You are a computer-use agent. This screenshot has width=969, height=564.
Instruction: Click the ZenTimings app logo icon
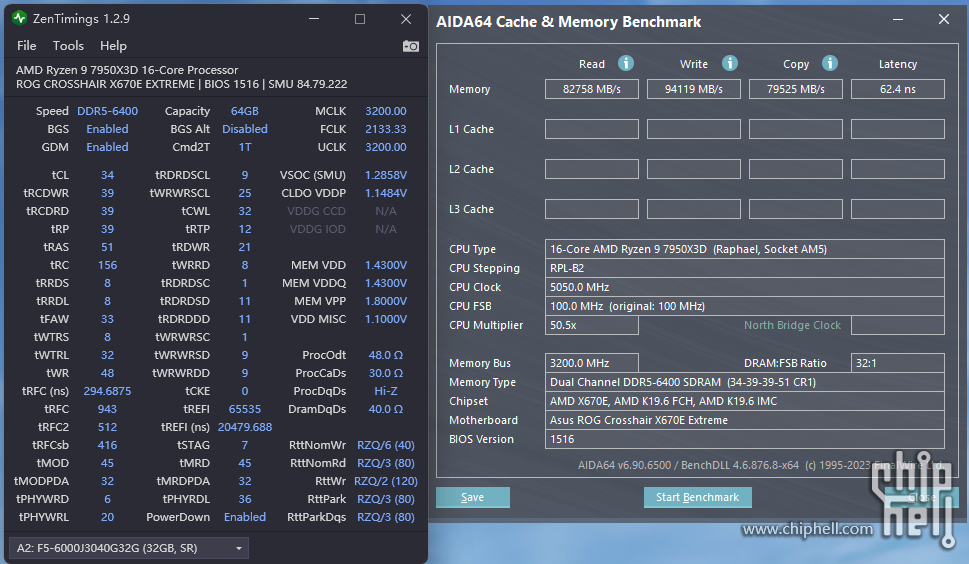[19, 18]
